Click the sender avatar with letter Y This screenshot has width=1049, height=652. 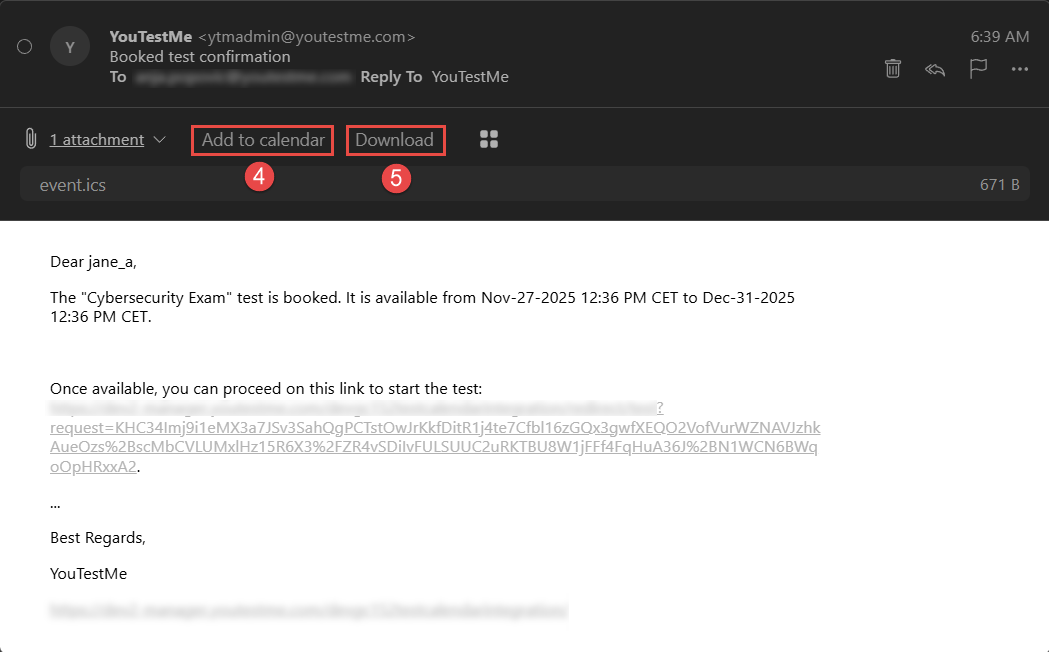(x=69, y=47)
